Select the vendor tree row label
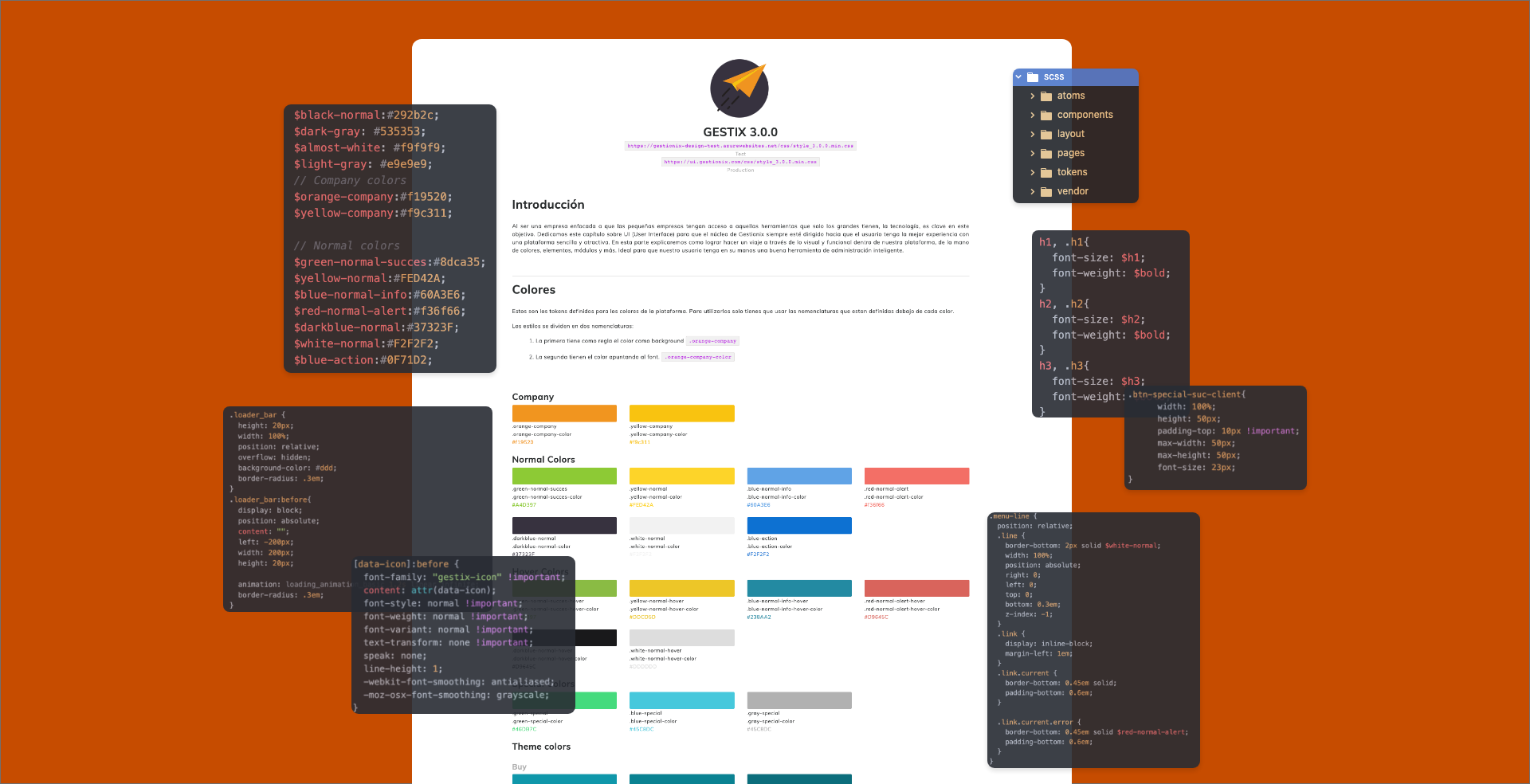The image size is (1530, 784). click(1073, 191)
